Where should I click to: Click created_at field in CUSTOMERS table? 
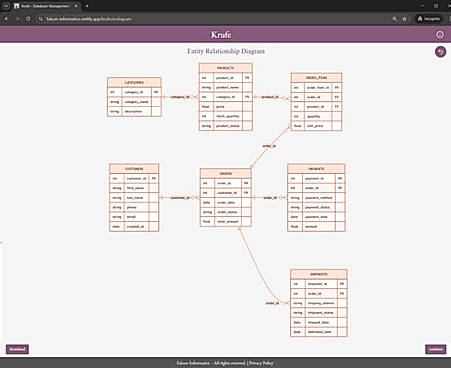pos(134,227)
